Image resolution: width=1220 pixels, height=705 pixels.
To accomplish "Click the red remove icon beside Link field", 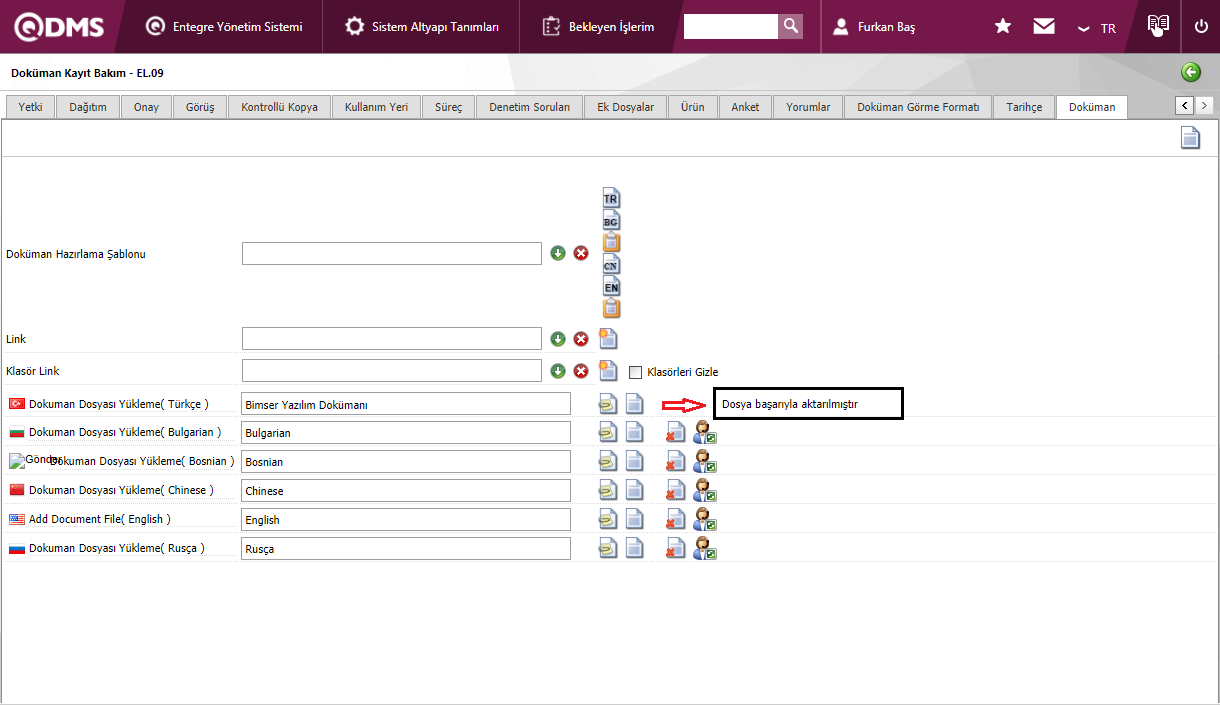I will [581, 339].
